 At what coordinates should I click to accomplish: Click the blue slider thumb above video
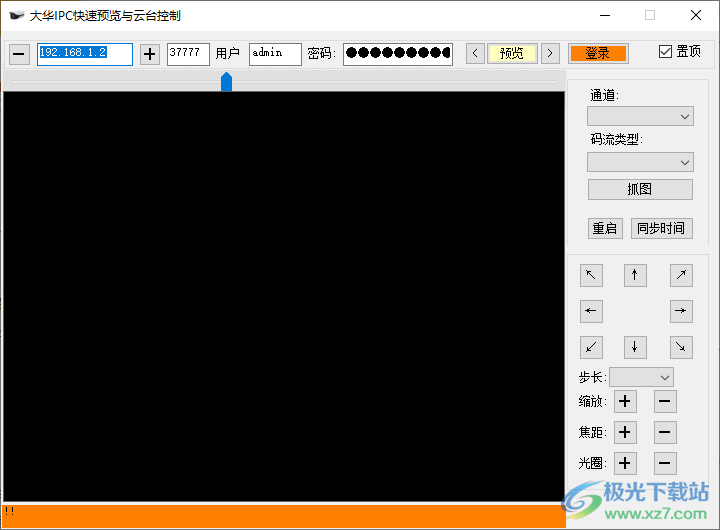point(226,81)
